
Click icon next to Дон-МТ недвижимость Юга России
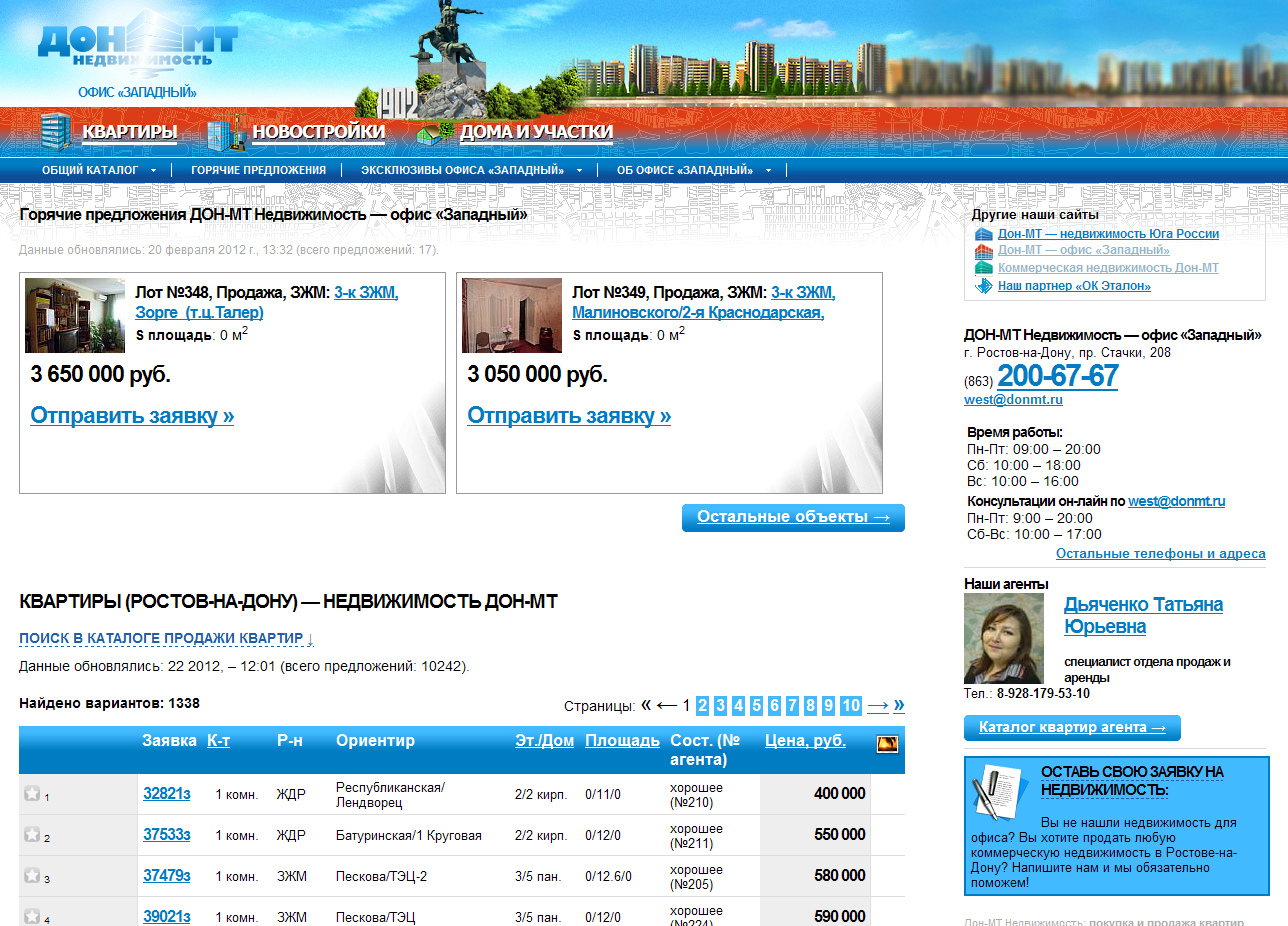(x=983, y=234)
